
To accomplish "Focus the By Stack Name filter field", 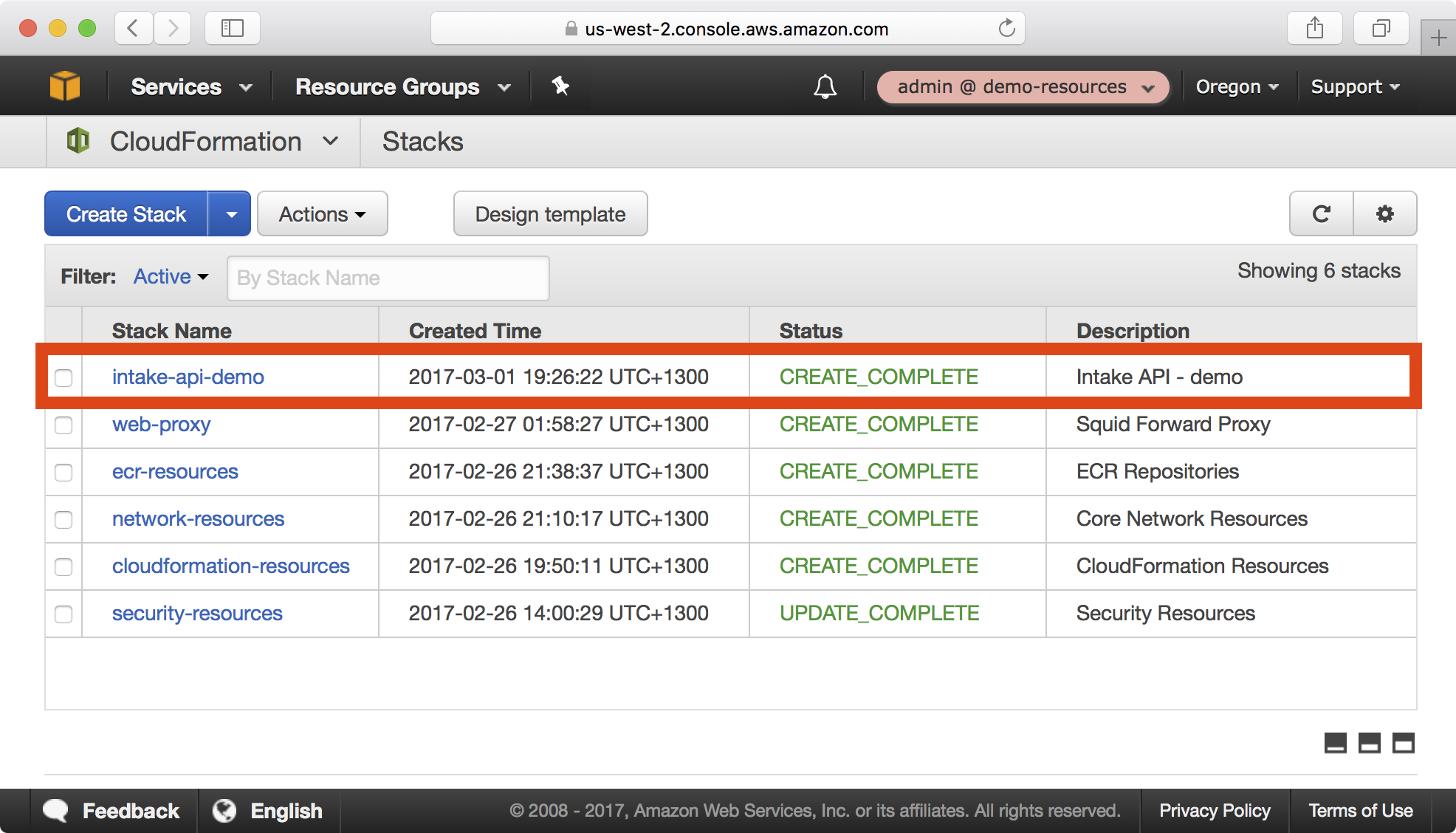I will tap(388, 278).
